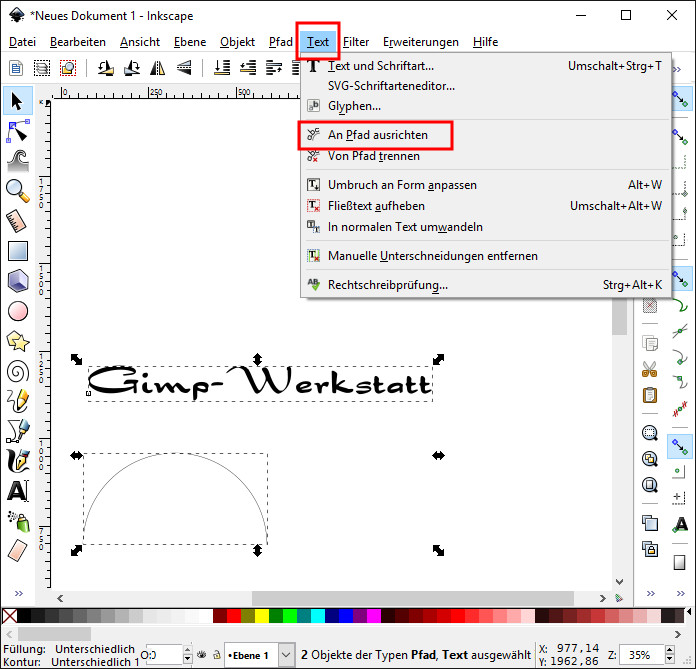Select the Calligraphy tool

click(18, 461)
